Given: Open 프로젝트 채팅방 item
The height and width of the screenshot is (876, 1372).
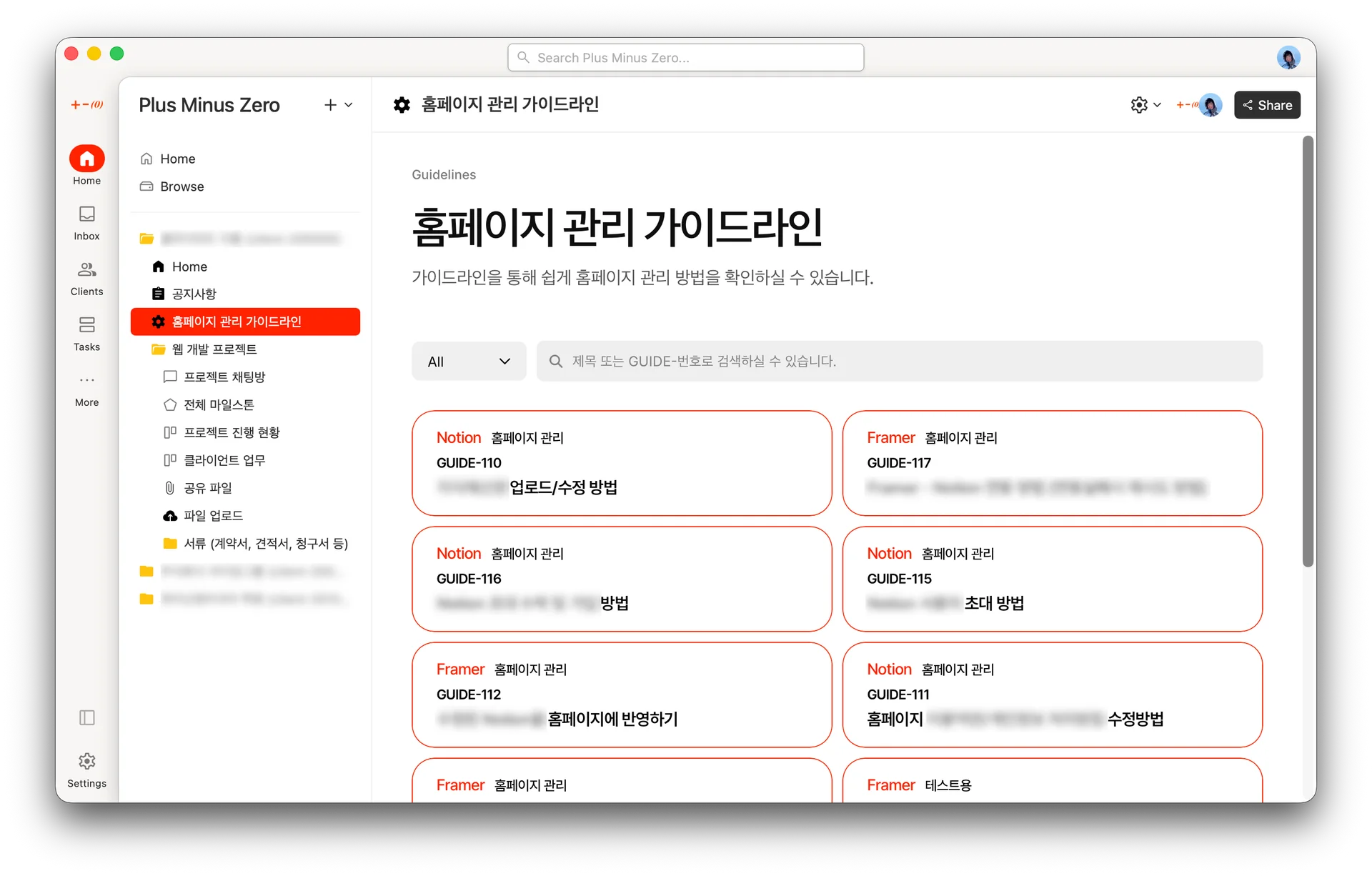Looking at the screenshot, I should (224, 377).
